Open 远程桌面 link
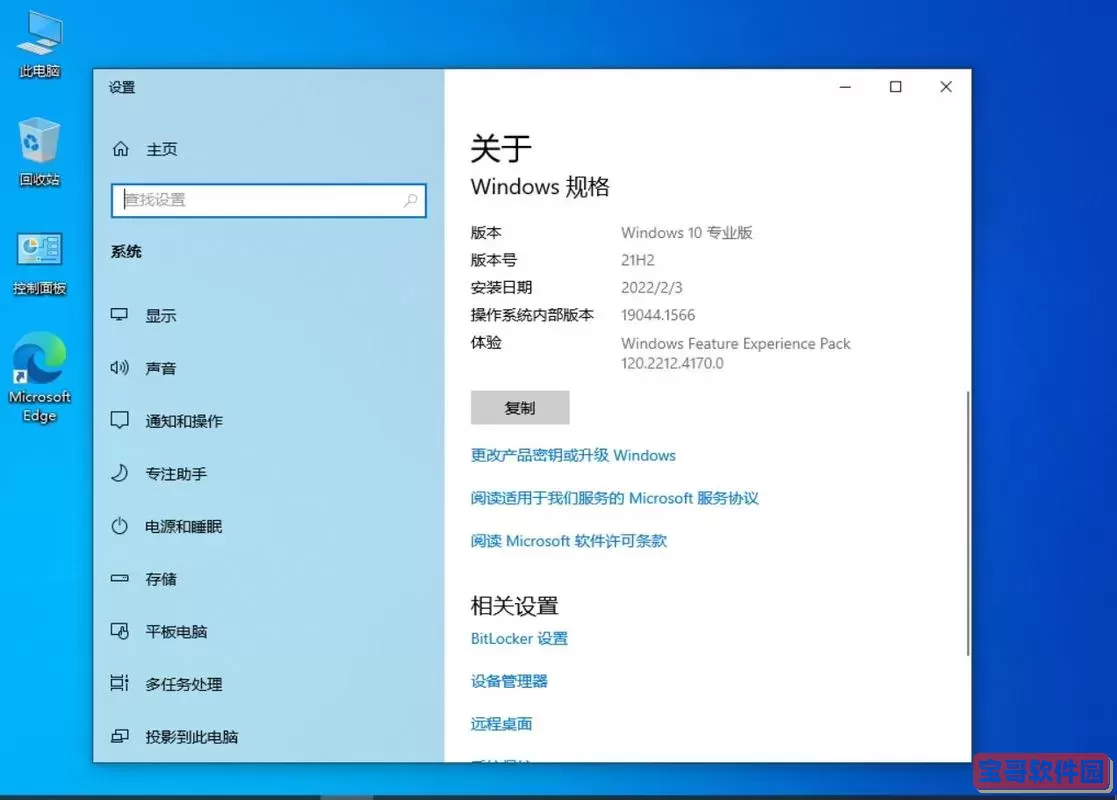This screenshot has width=1117, height=800. tap(501, 724)
